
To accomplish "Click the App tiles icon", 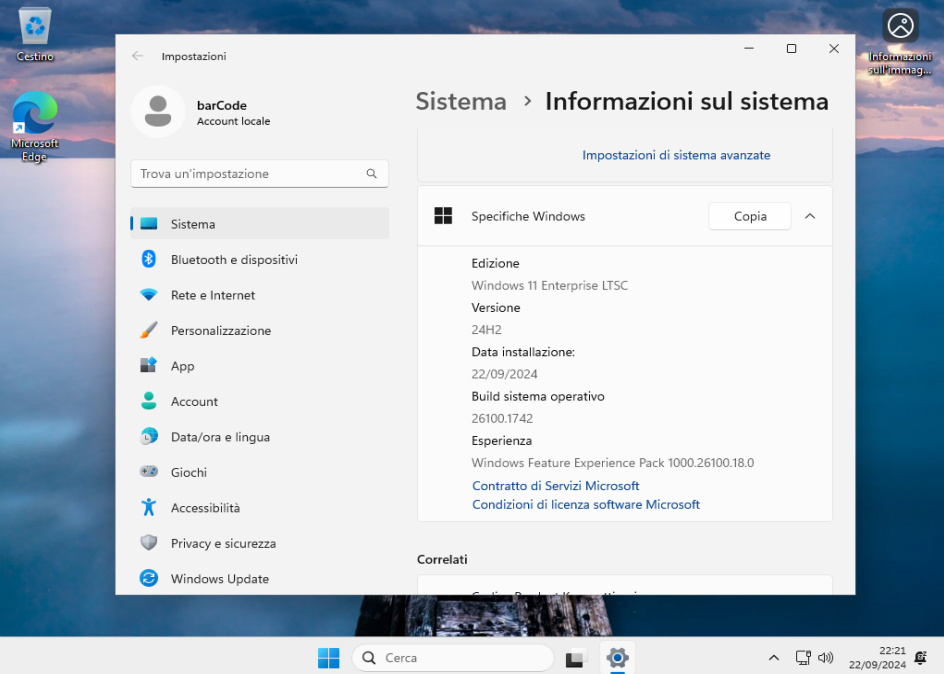I will click(149, 365).
